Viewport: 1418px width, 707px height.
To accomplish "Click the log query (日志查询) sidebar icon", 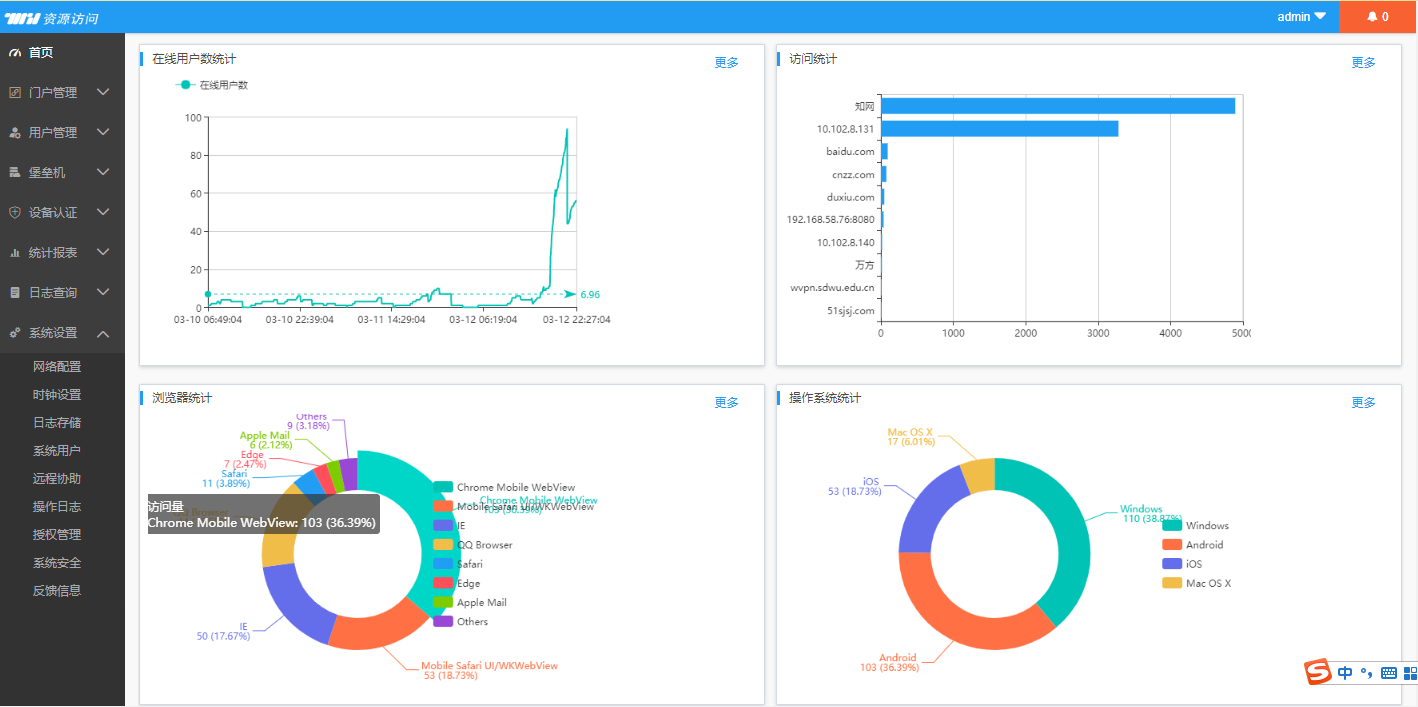I will tap(15, 293).
